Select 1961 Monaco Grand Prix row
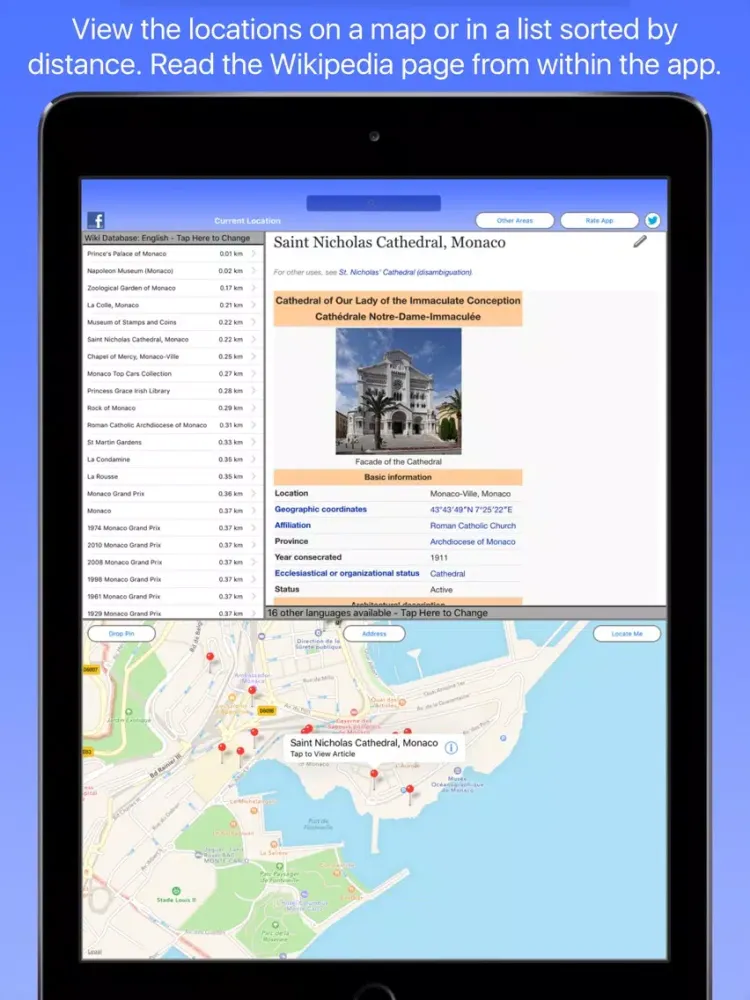 tap(173, 596)
